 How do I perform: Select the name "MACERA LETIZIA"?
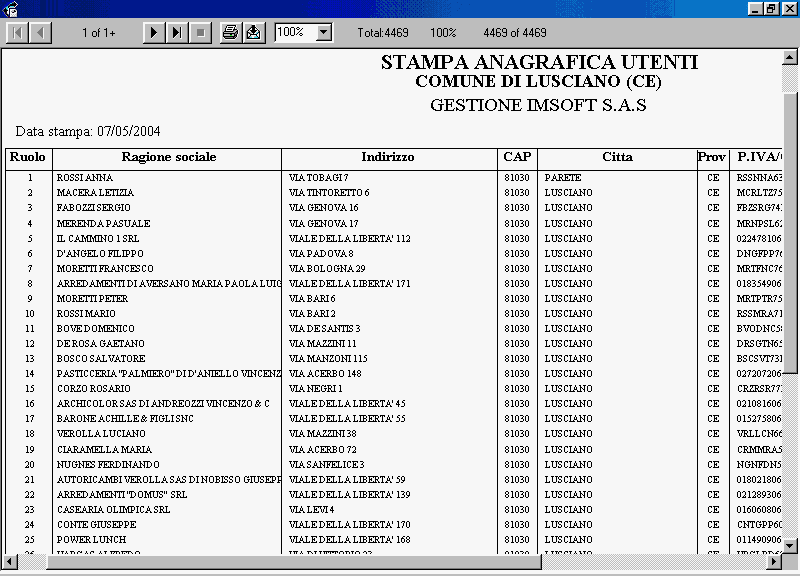pyautogui.click(x=95, y=193)
